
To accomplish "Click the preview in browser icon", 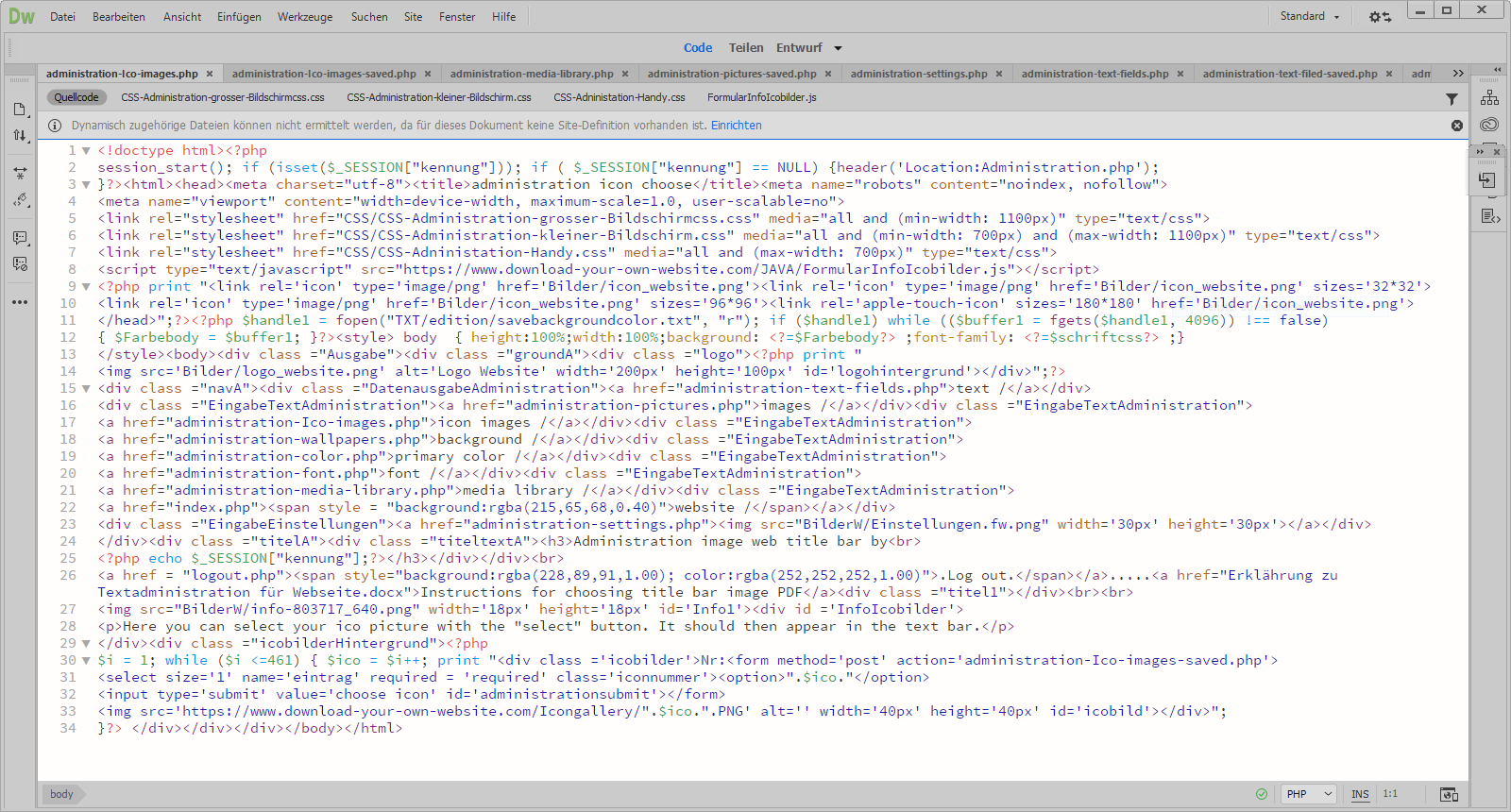I will point(1449,794).
